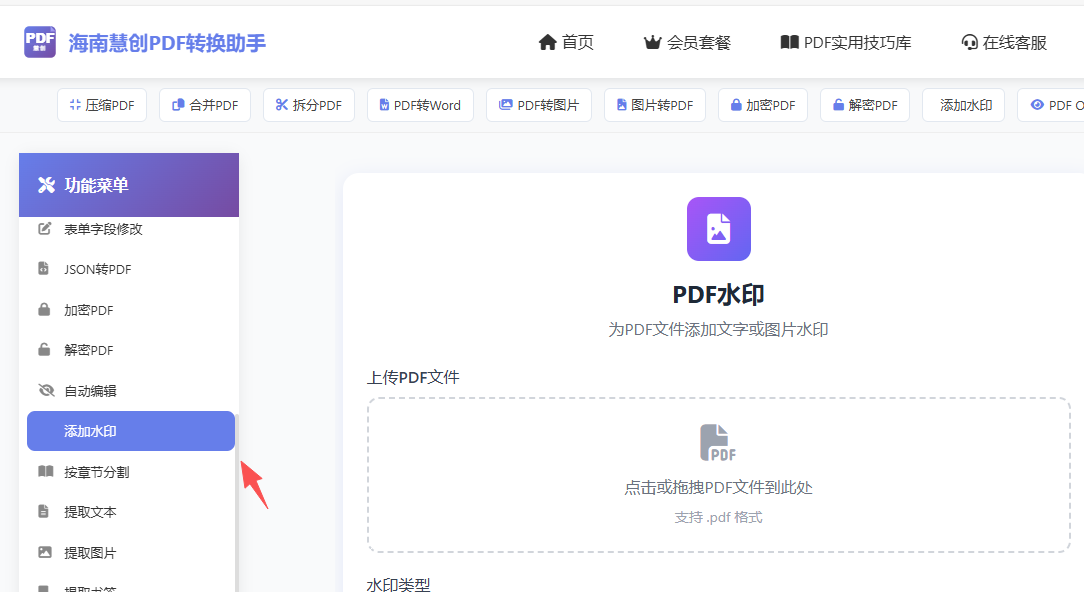
Task: Click the 功能菜单 sidebar header
Action: point(129,185)
